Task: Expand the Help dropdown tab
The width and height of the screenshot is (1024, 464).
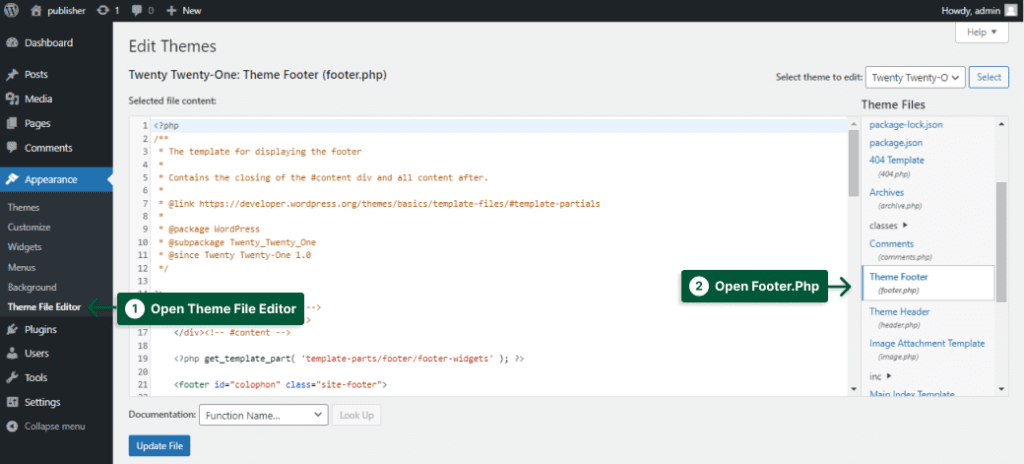Action: point(982,32)
